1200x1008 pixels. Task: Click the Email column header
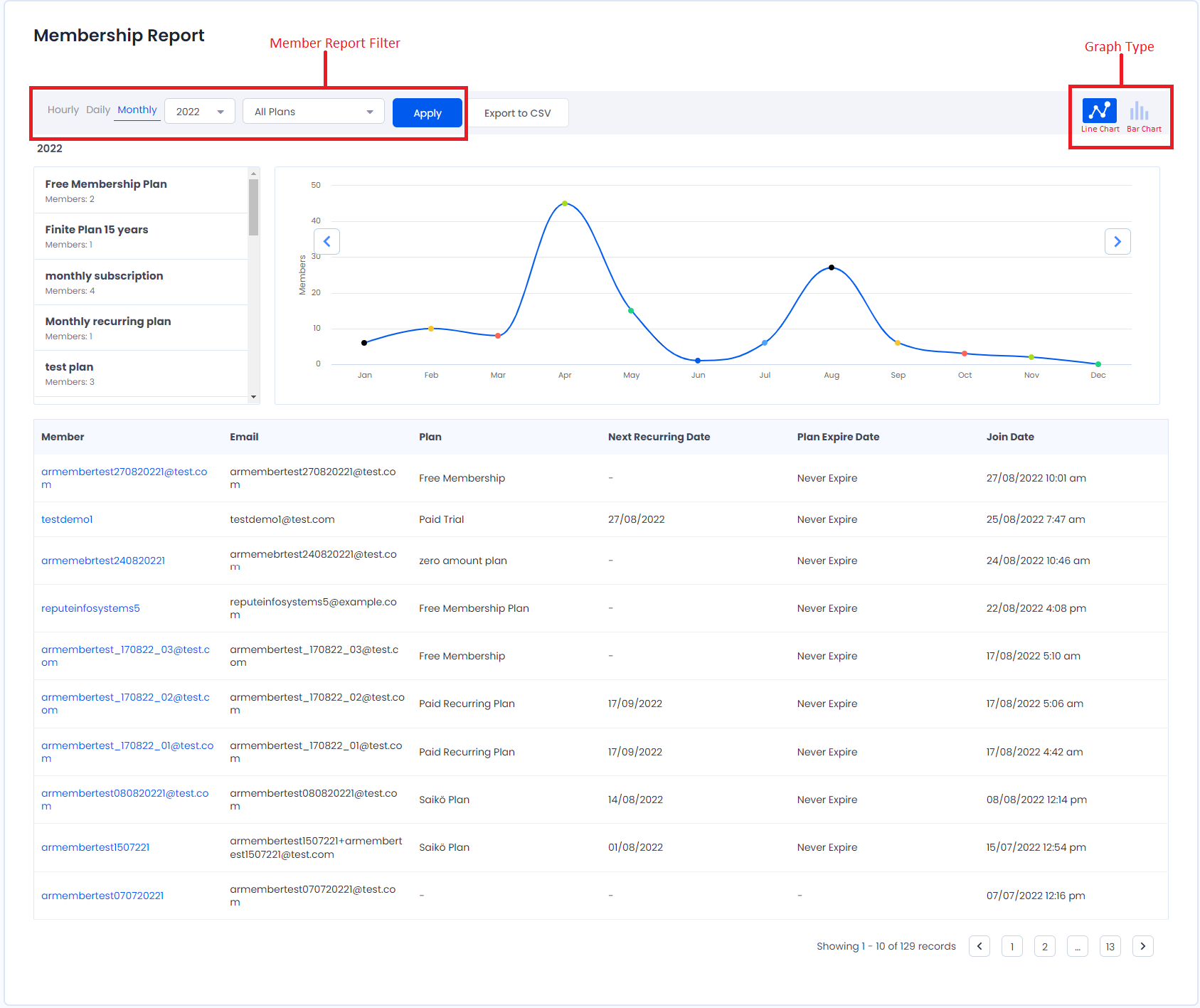(244, 437)
